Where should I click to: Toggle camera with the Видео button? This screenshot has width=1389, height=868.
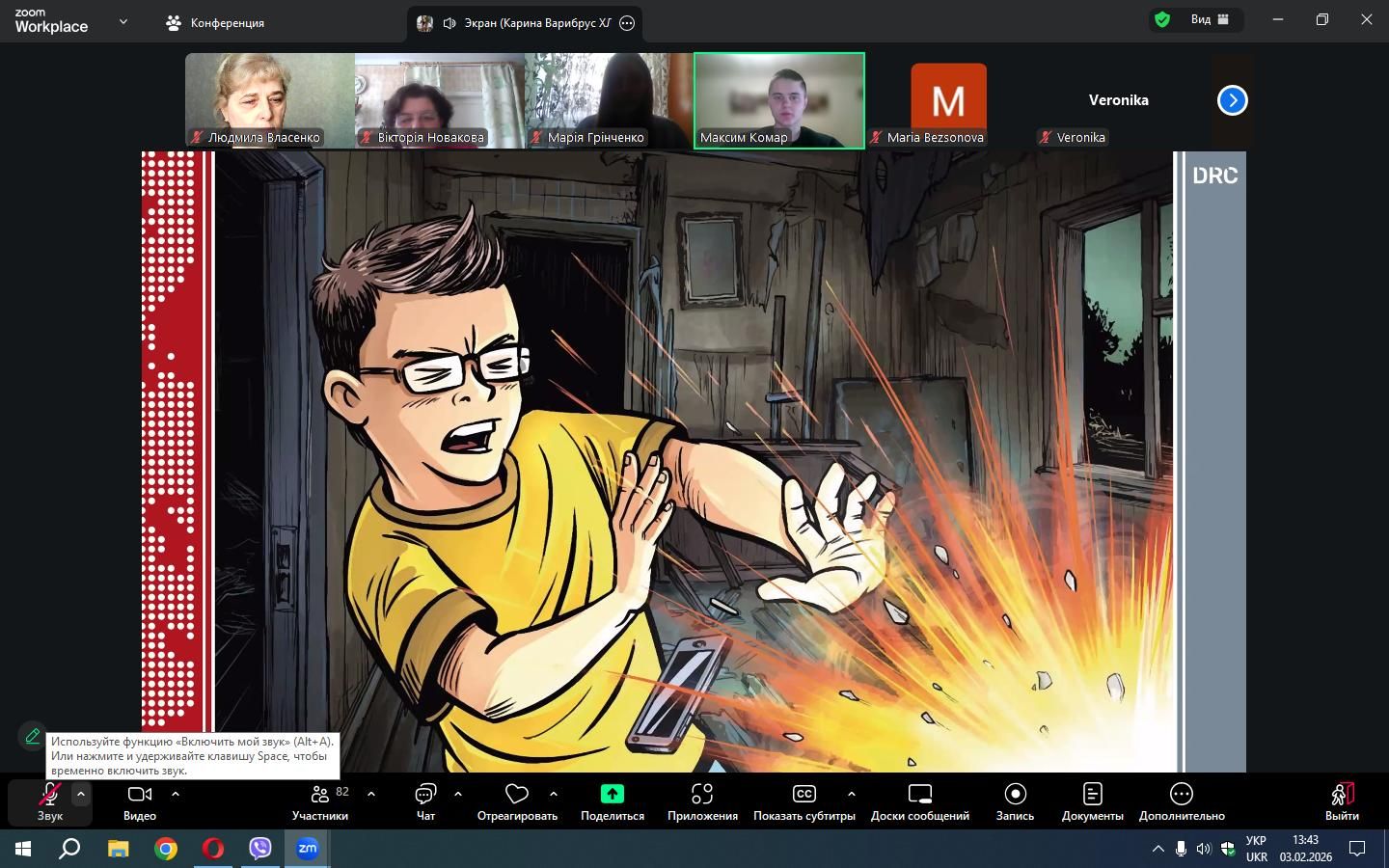pos(140,800)
